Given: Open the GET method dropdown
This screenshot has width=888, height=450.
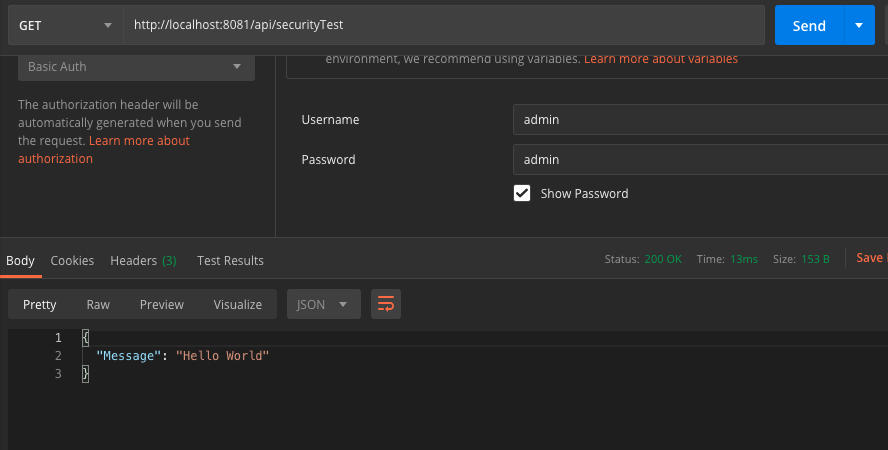Looking at the screenshot, I should pyautogui.click(x=65, y=26).
